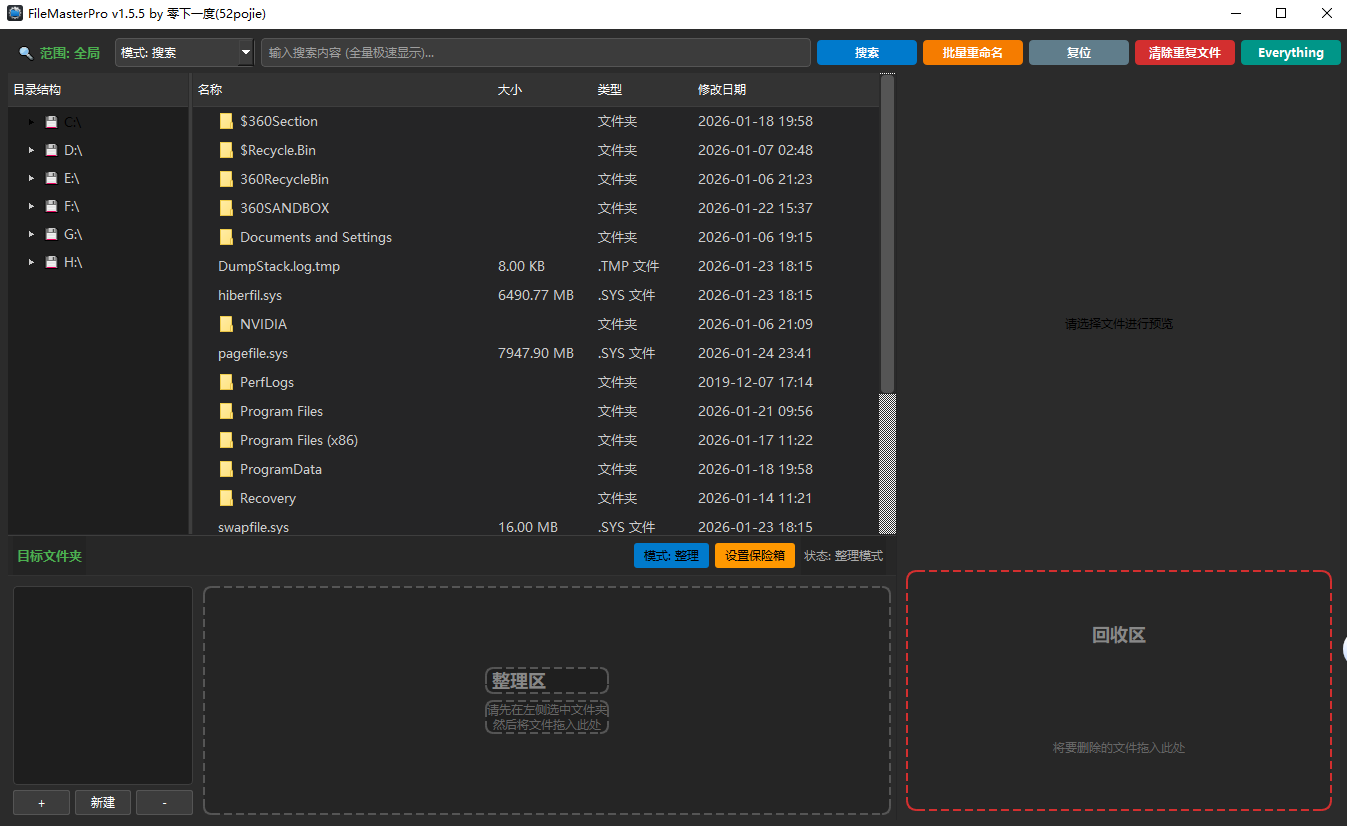The width and height of the screenshot is (1347, 826).
Task: Click the red 清除重复文件 button
Action: point(1184,53)
